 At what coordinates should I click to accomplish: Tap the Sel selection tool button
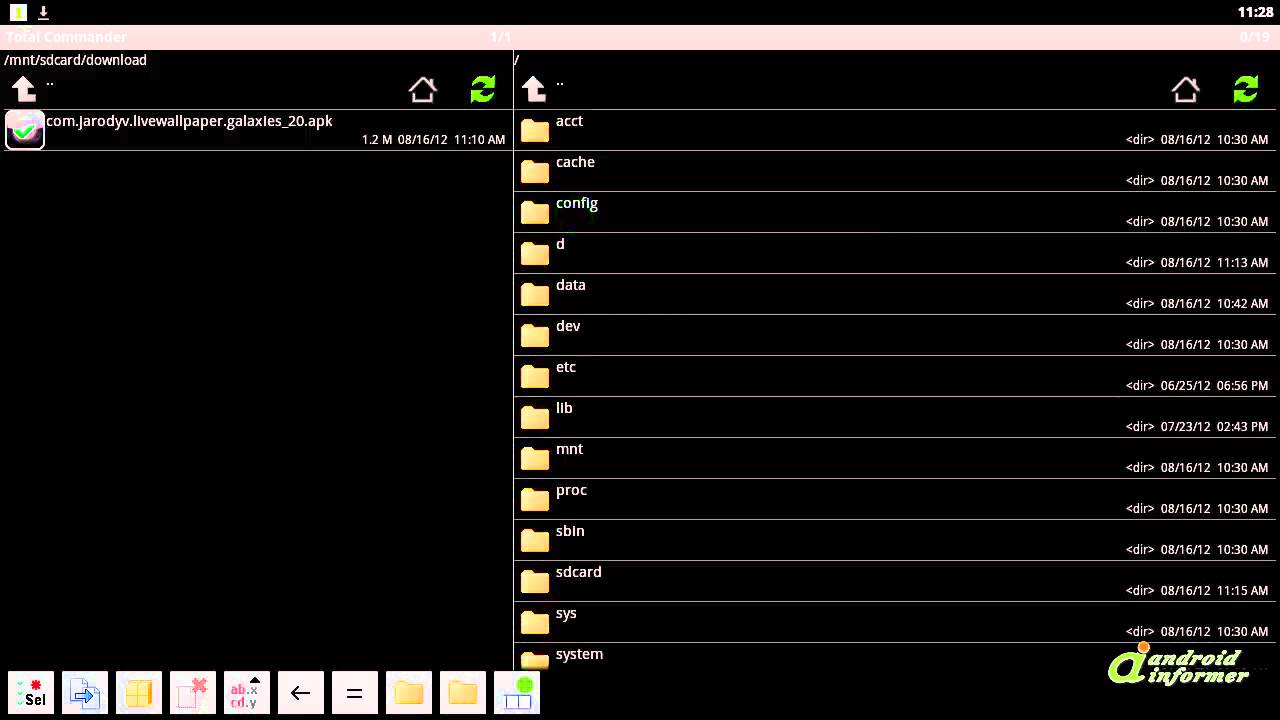coord(31,692)
